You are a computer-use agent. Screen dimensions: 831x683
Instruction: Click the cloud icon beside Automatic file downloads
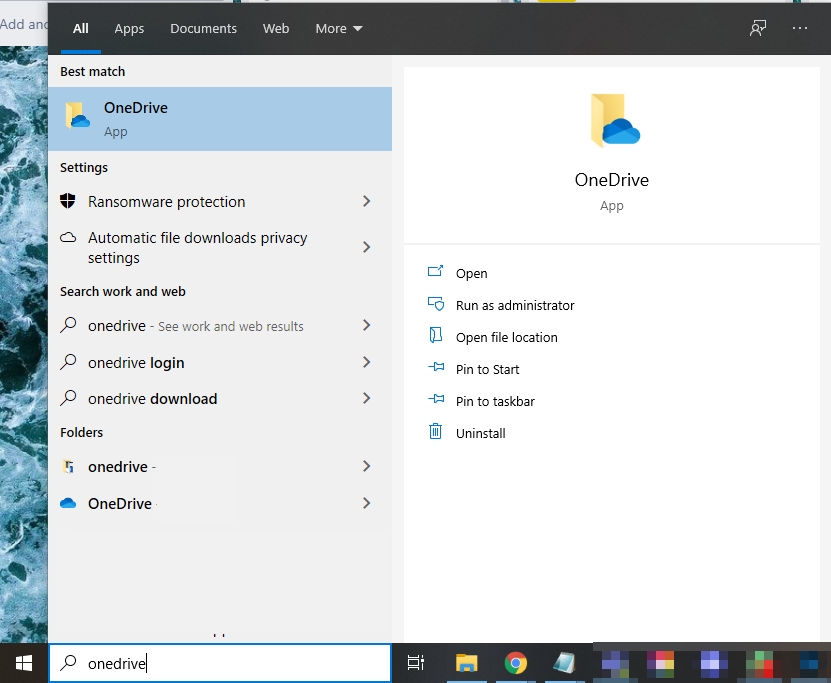pos(68,237)
